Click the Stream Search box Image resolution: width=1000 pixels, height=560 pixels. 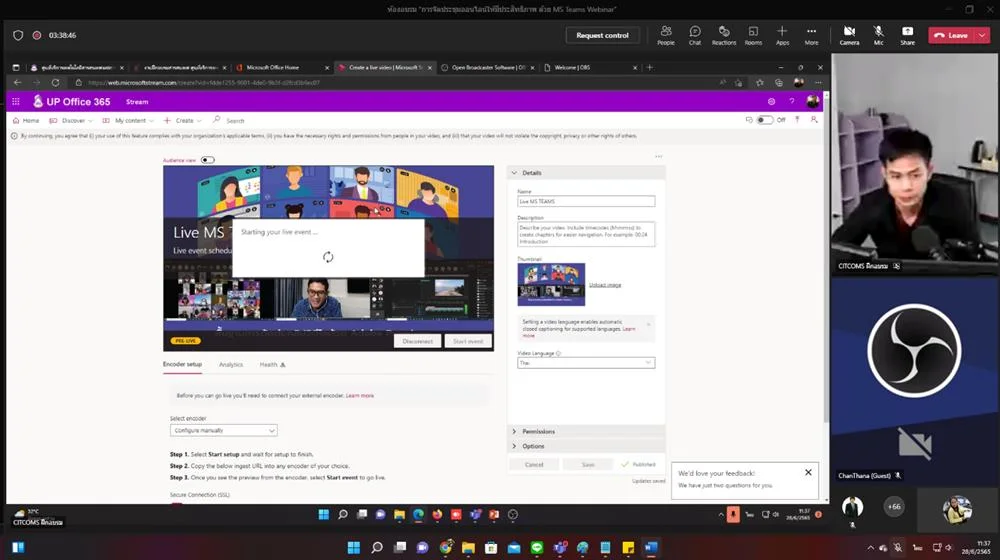[235, 121]
